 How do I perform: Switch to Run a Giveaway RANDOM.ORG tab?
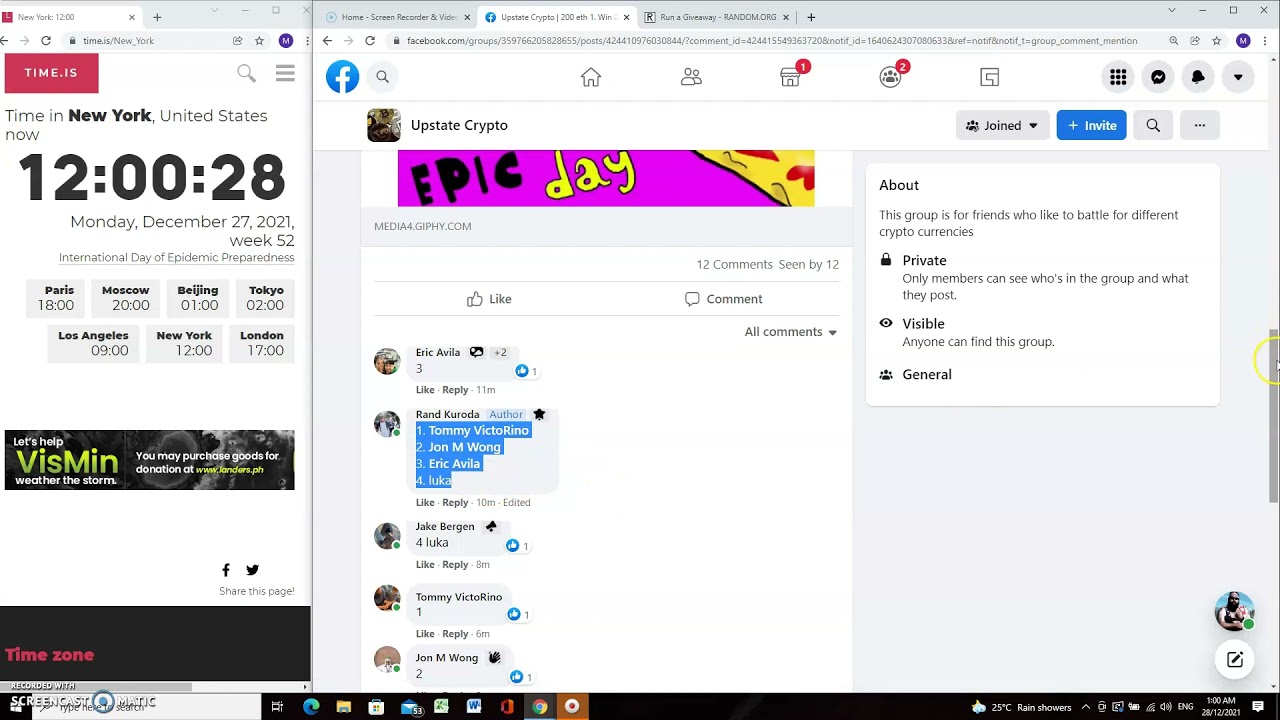718,17
